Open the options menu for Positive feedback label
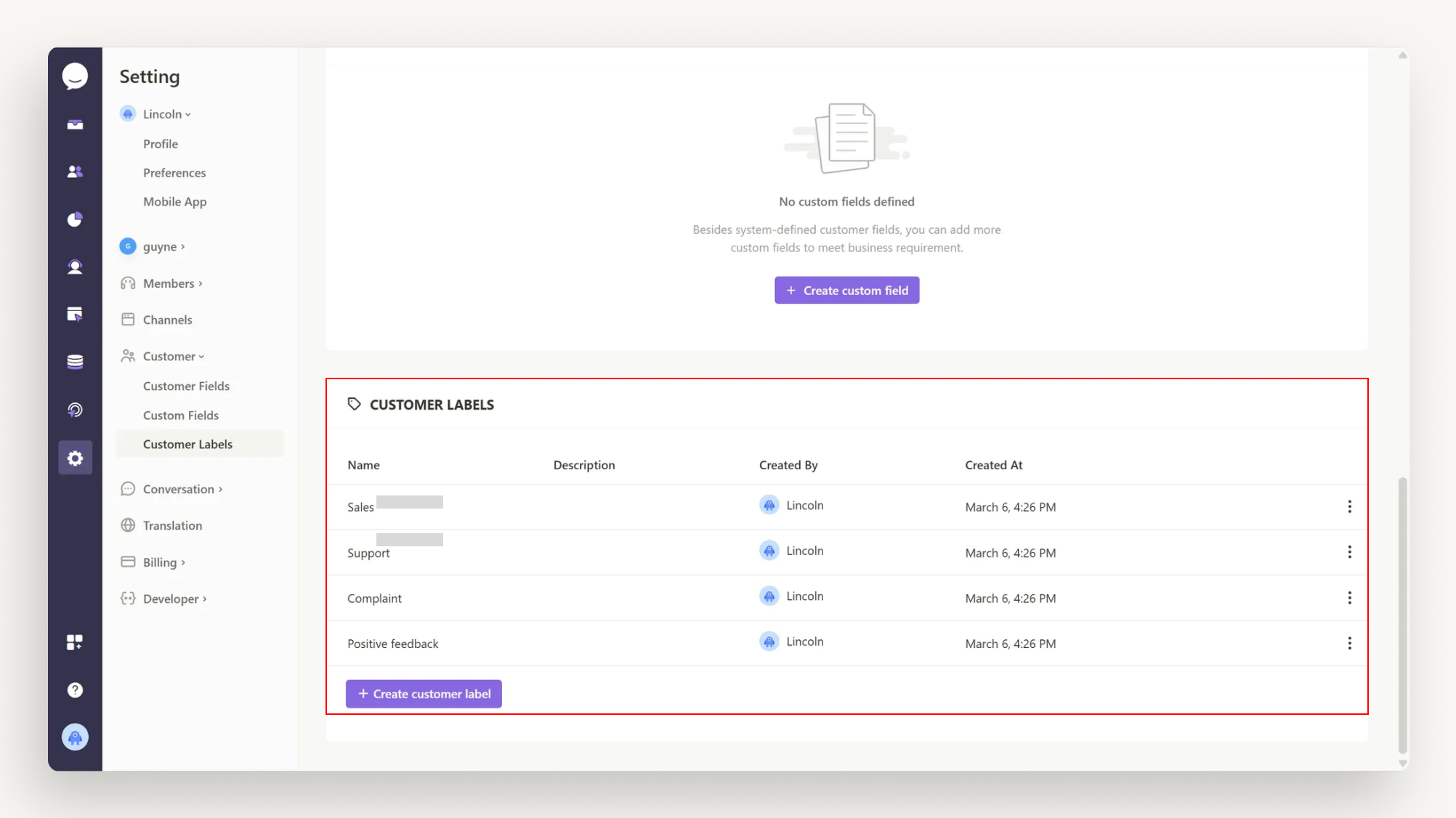This screenshot has width=1456, height=818. (1349, 643)
